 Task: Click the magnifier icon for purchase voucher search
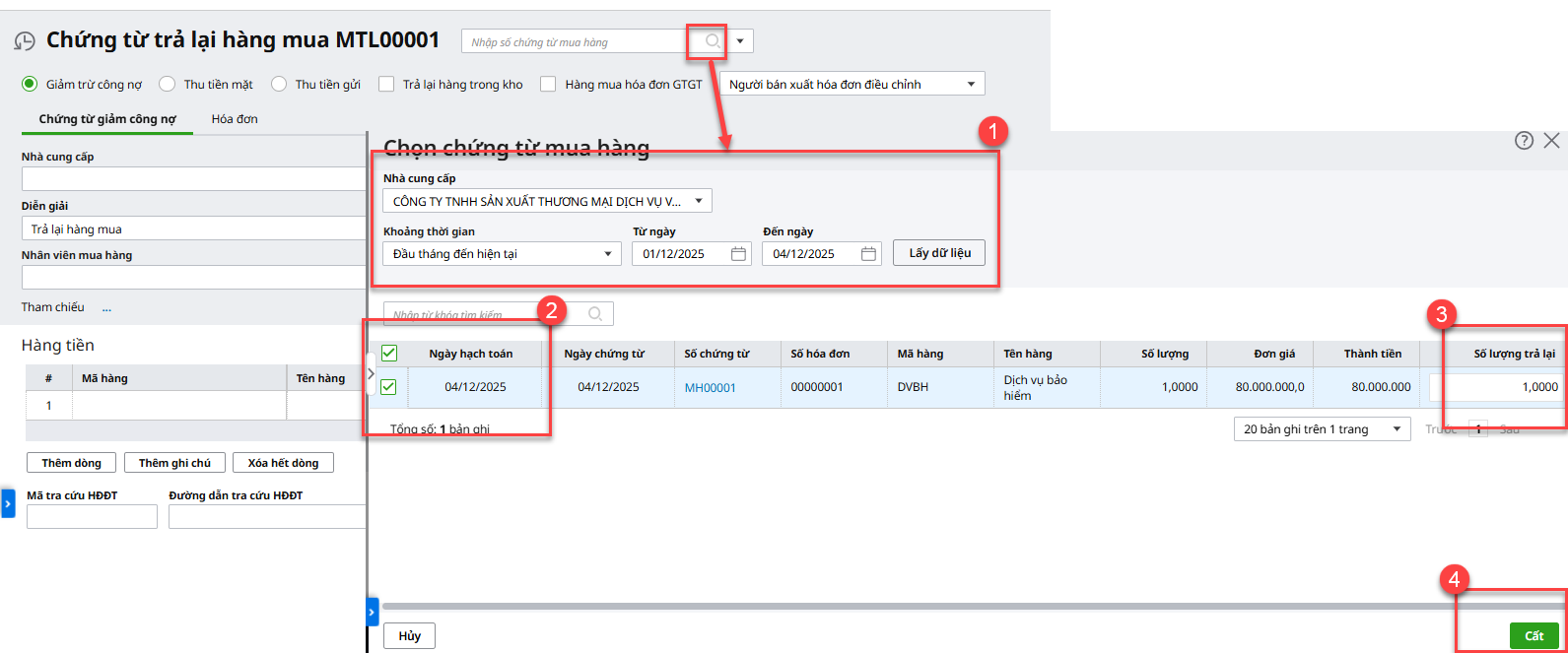(x=712, y=41)
